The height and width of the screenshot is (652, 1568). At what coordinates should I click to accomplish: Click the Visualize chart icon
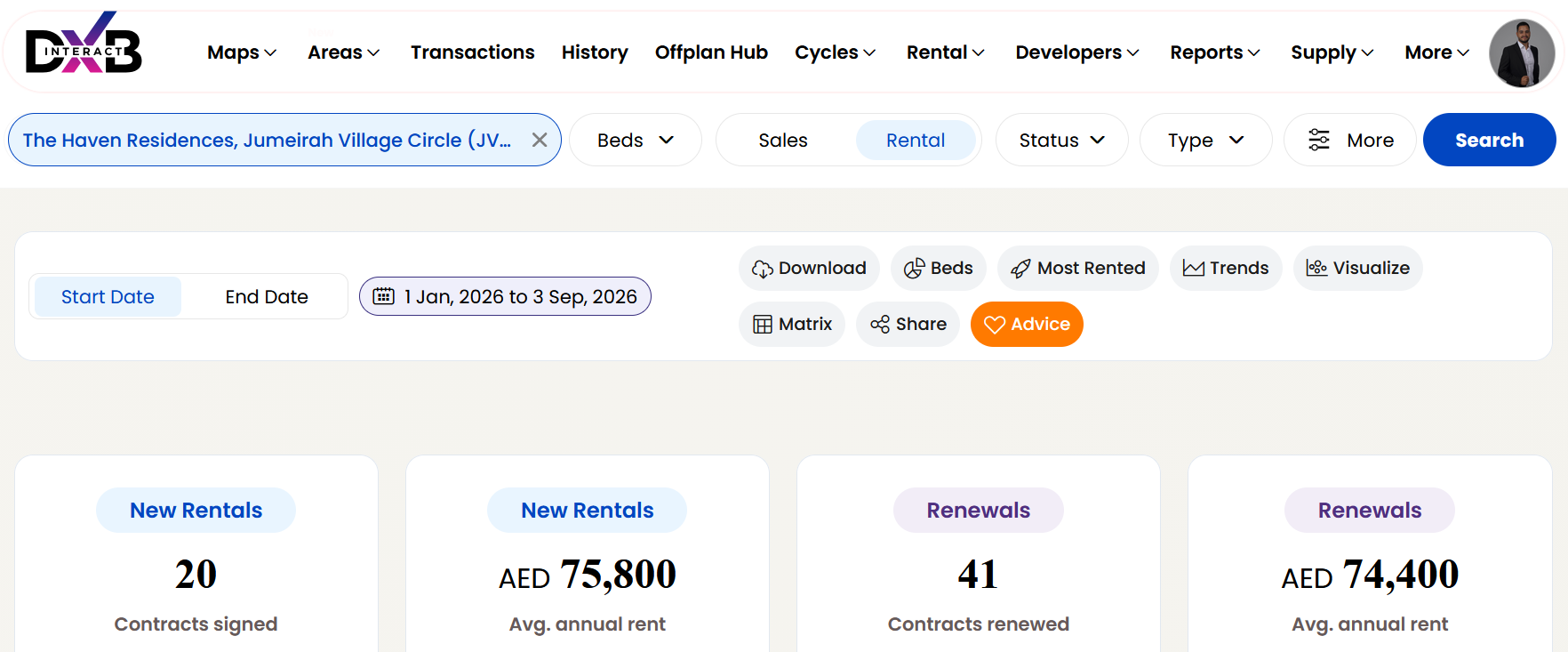1316,268
